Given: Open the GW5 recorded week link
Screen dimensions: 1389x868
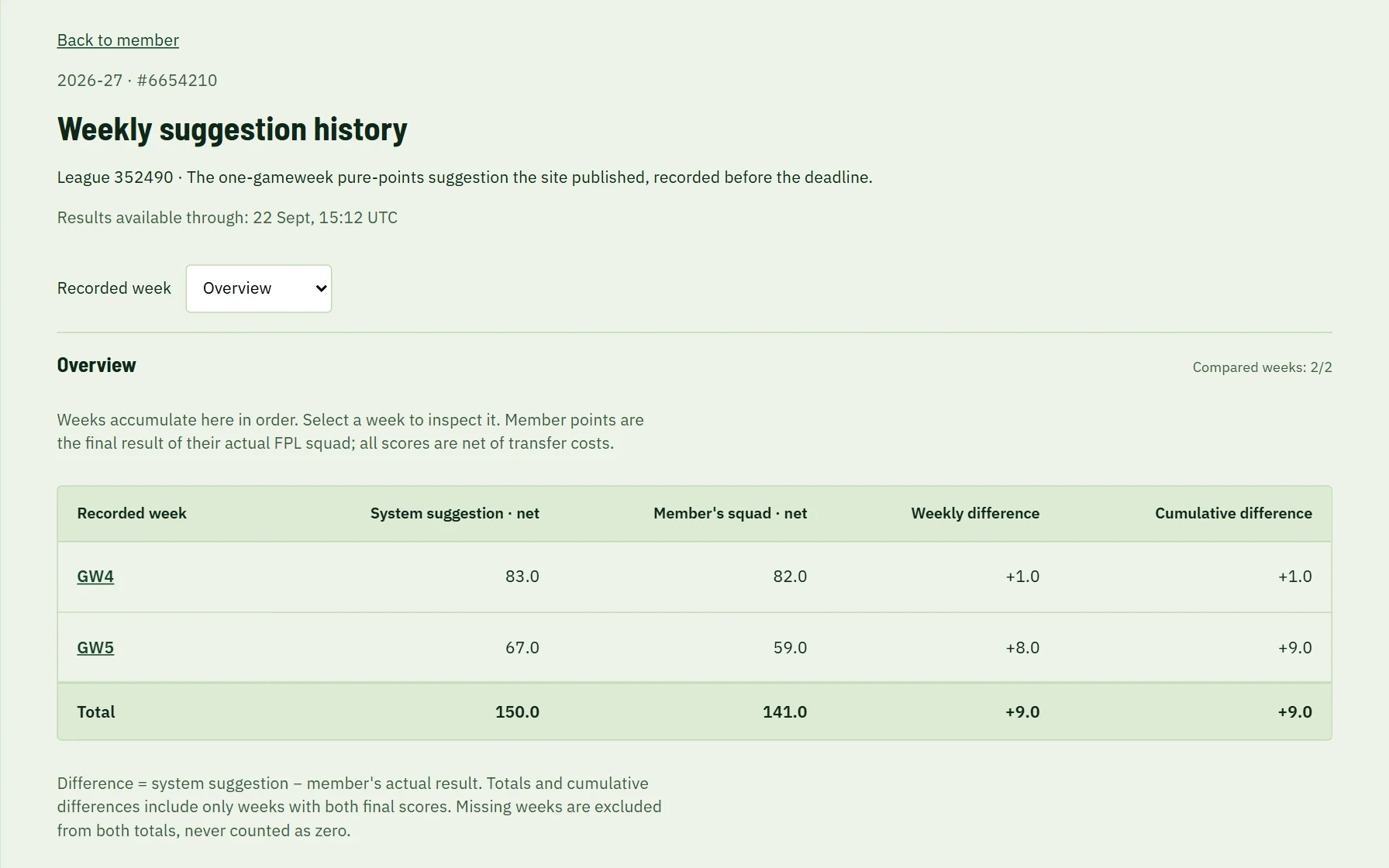Looking at the screenshot, I should (x=95, y=648).
